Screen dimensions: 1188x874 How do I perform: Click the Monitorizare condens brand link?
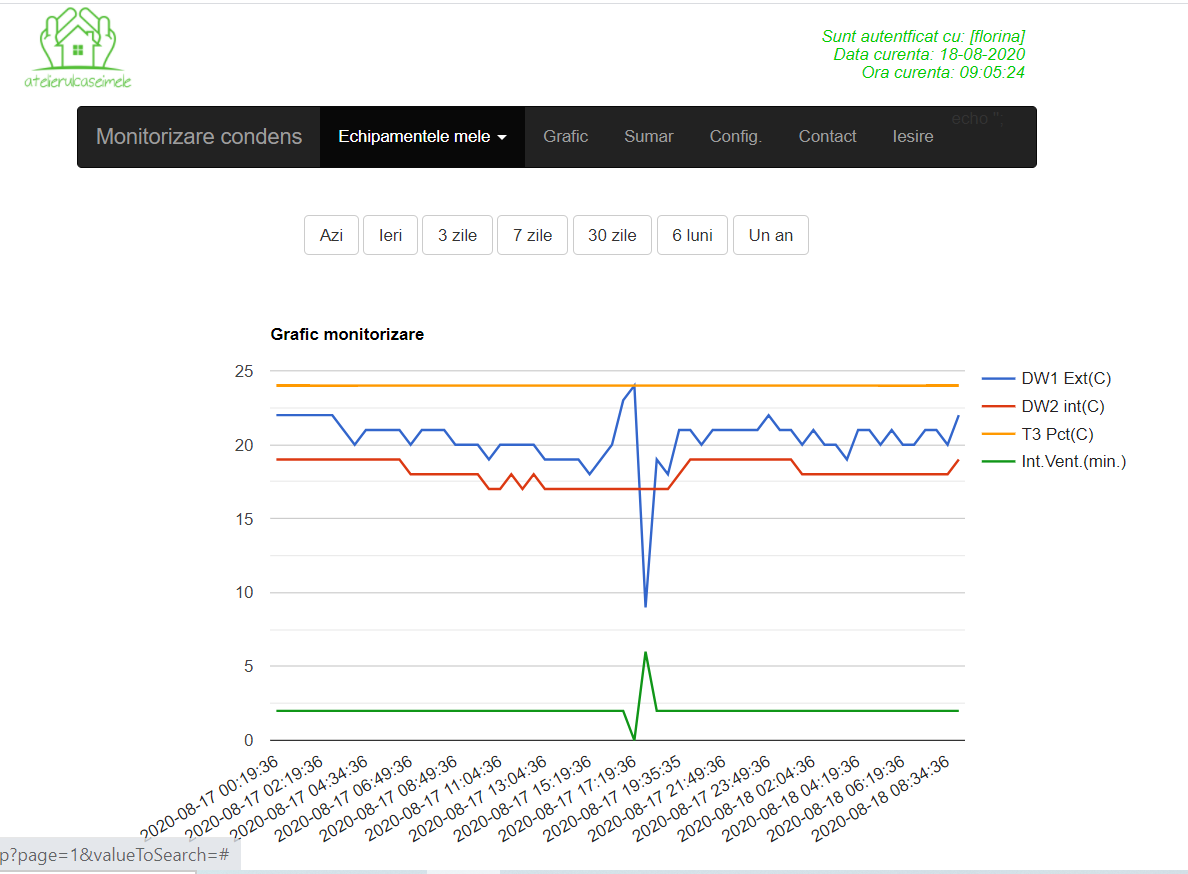coord(199,137)
